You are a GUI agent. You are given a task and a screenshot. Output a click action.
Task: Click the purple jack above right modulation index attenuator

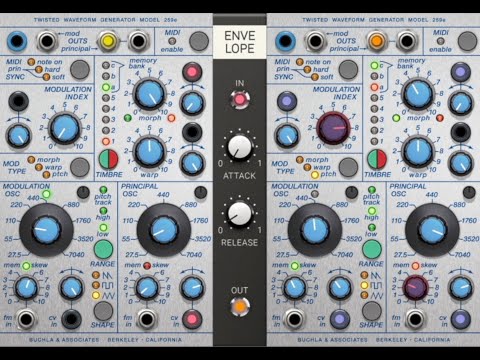(x=287, y=101)
